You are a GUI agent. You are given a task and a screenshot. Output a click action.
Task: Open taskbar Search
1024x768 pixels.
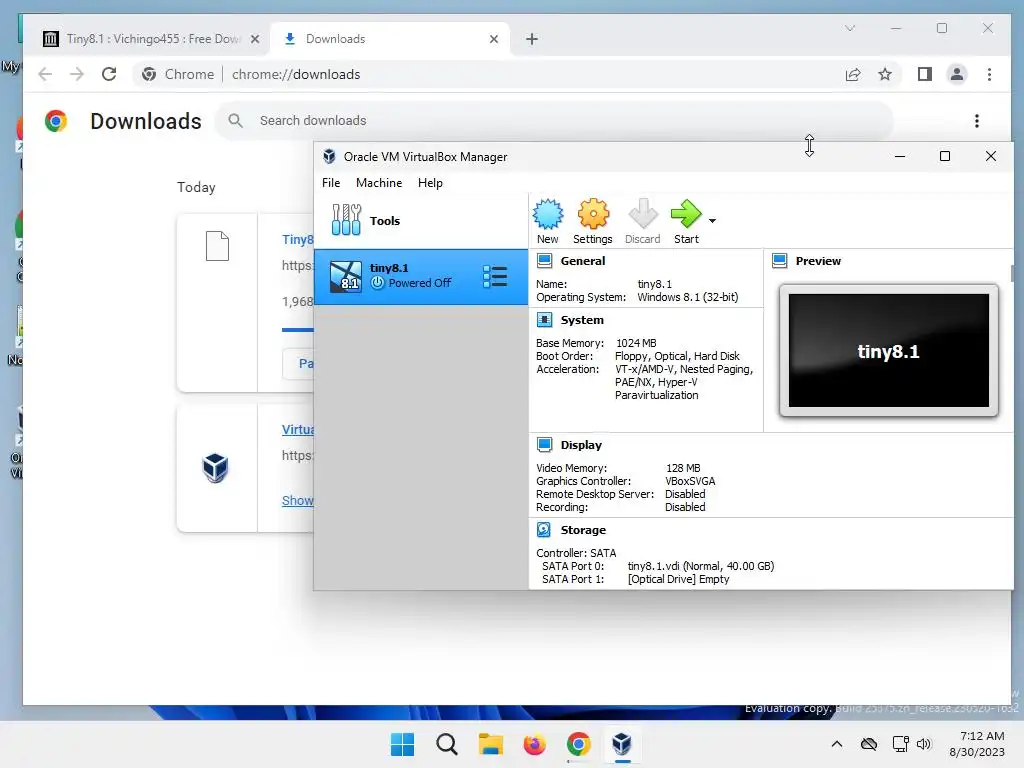(447, 744)
